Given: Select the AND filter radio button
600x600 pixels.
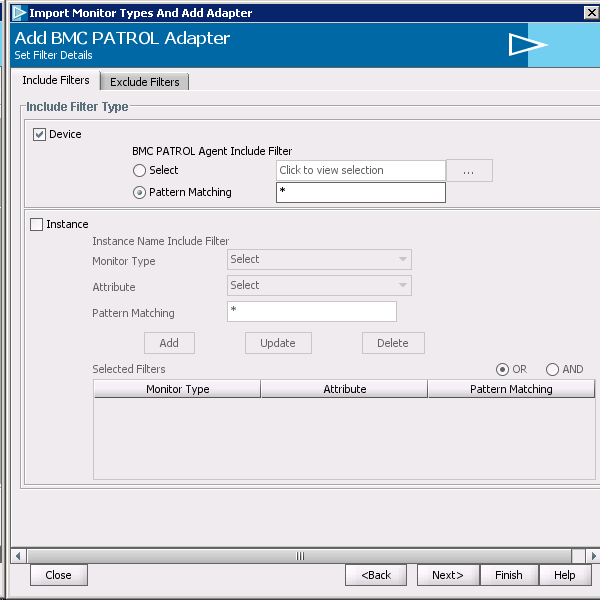Looking at the screenshot, I should (553, 369).
